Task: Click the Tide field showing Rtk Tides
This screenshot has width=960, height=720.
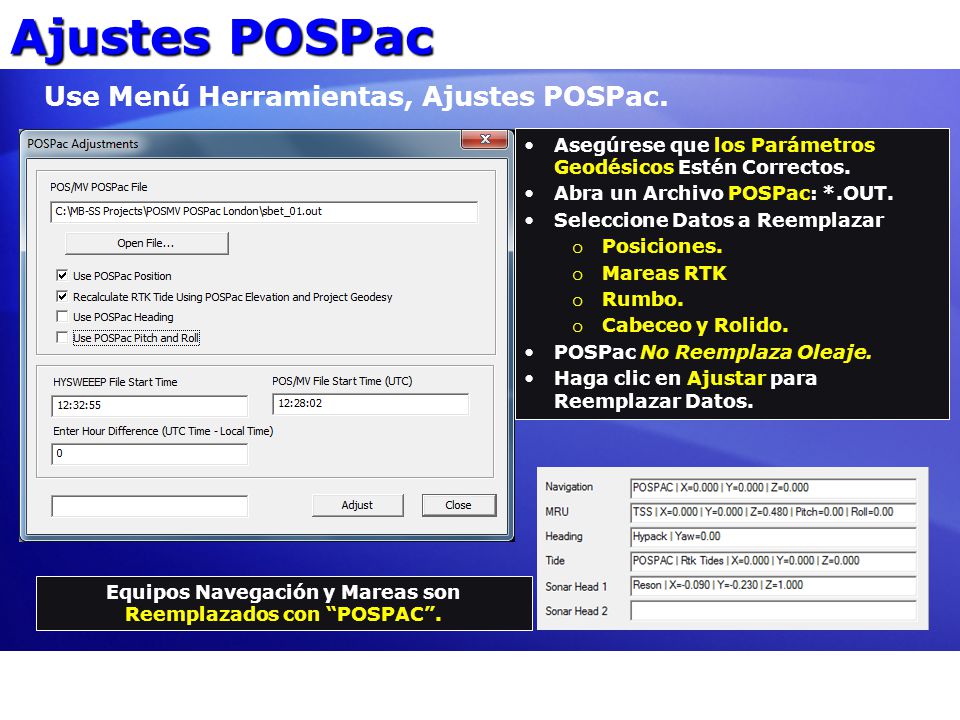Action: pyautogui.click(x=773, y=561)
